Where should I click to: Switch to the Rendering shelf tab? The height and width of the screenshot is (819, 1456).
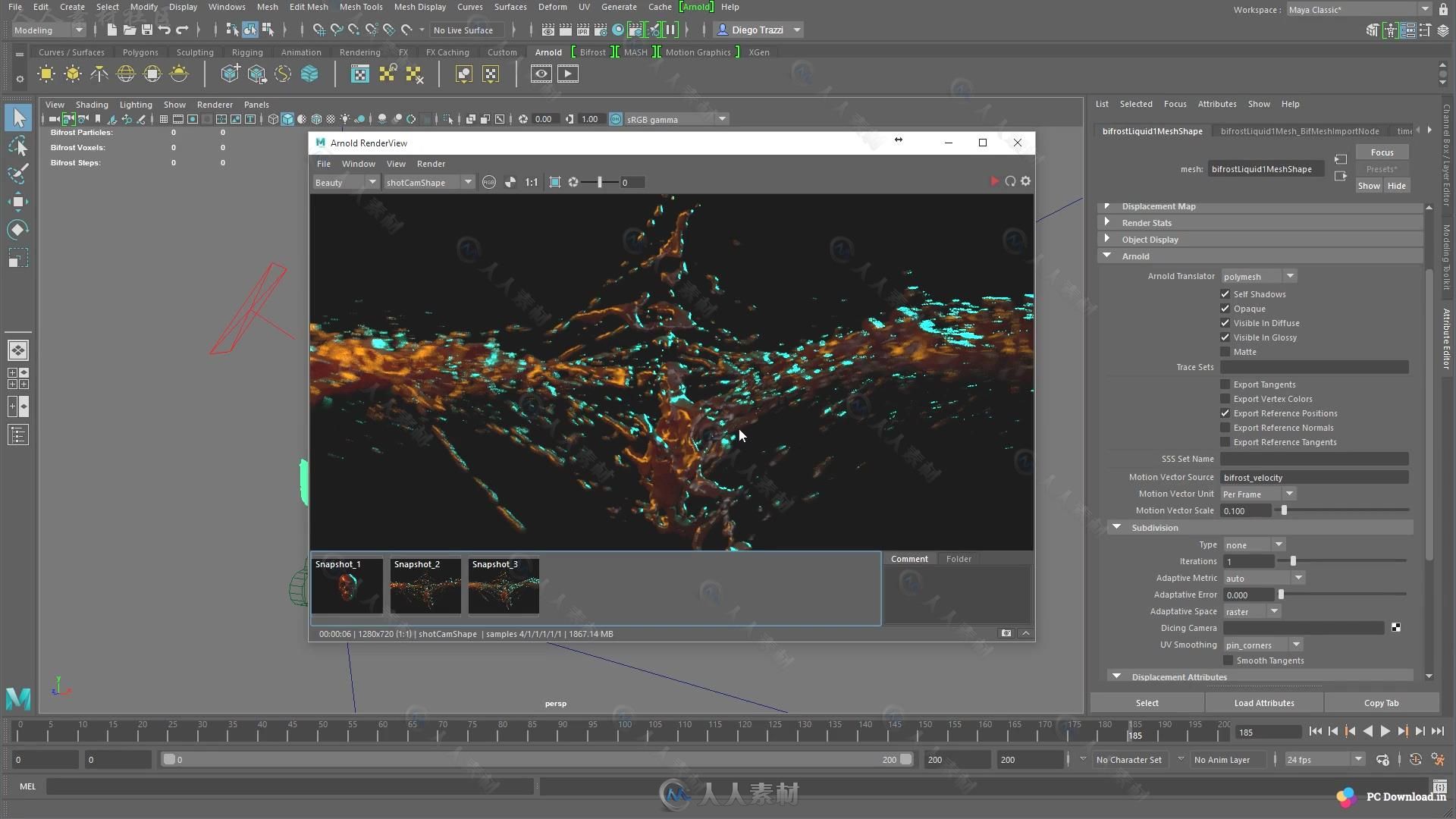pyautogui.click(x=359, y=52)
